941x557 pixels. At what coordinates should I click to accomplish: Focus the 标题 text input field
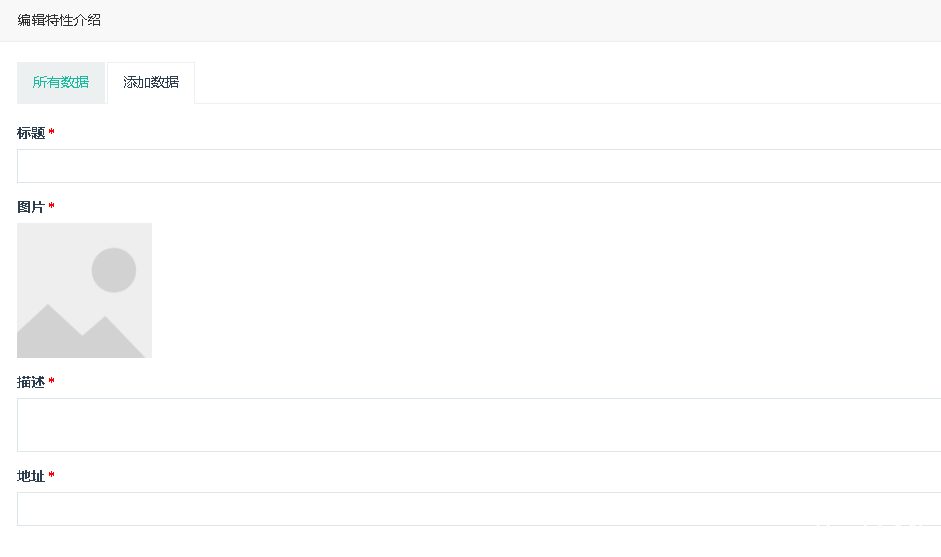[479, 166]
